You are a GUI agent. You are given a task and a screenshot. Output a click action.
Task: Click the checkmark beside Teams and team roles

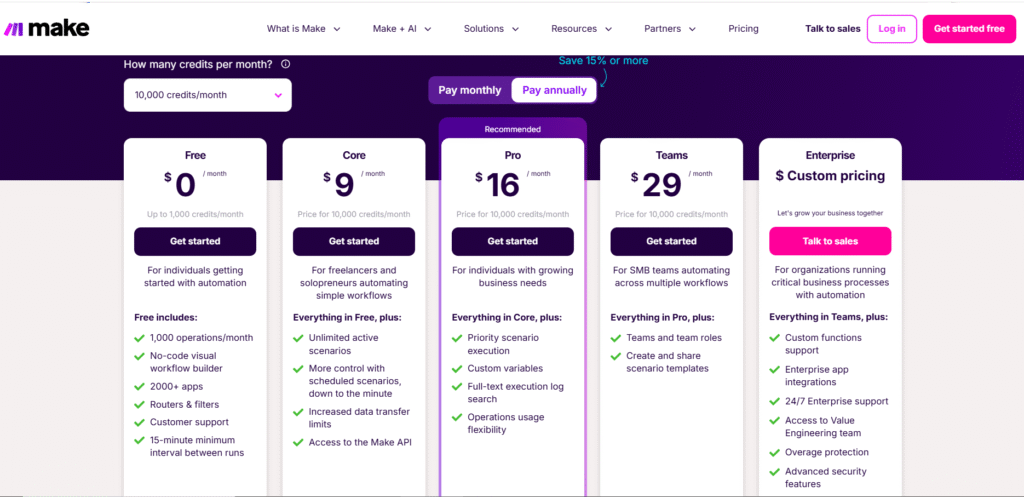pos(616,338)
